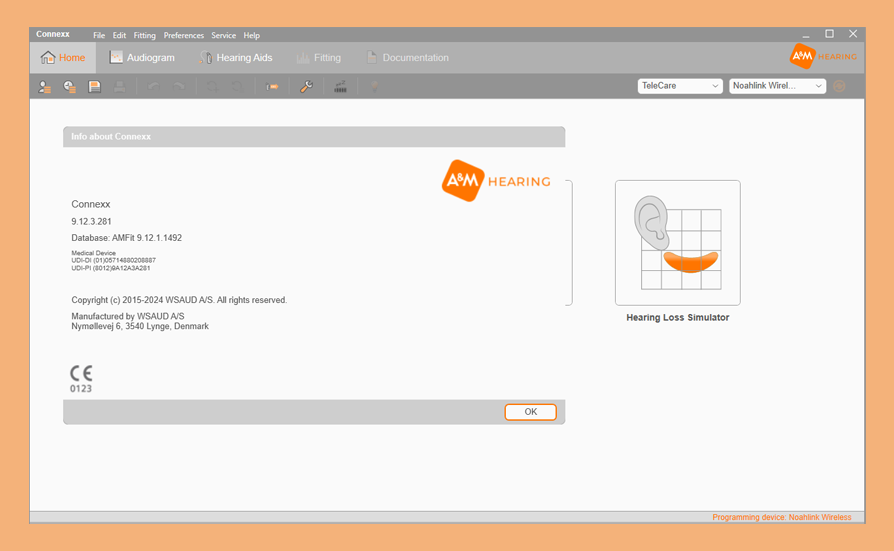Switch to the Hearing Aids tab
Screen dimensions: 894x551
pos(236,58)
